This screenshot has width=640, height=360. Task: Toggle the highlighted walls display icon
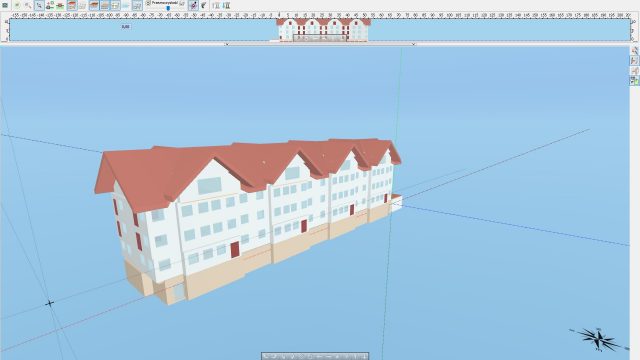pyautogui.click(x=116, y=5)
